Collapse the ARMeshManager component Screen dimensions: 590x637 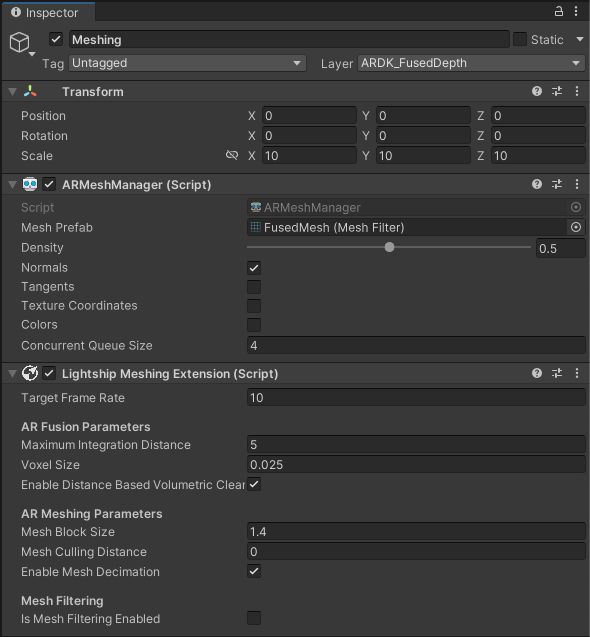tap(13, 184)
